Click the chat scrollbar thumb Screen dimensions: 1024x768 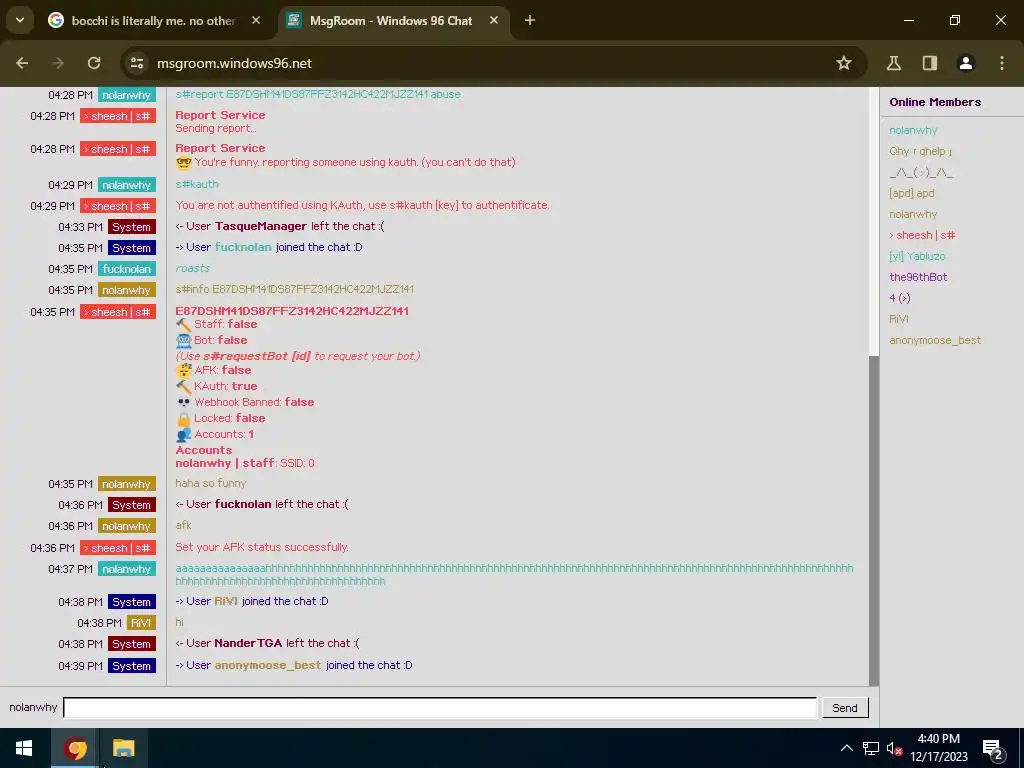[x=874, y=520]
